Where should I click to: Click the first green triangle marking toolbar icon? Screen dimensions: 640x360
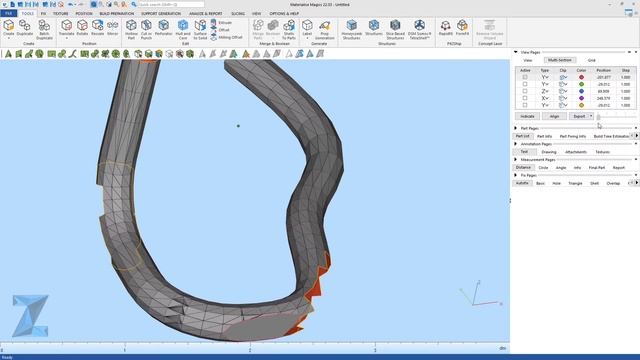click(x=8, y=53)
